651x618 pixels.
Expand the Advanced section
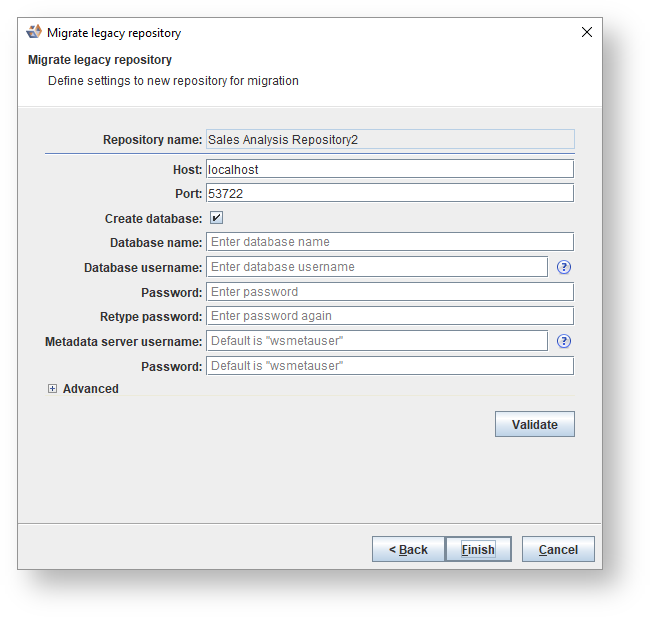point(52,389)
